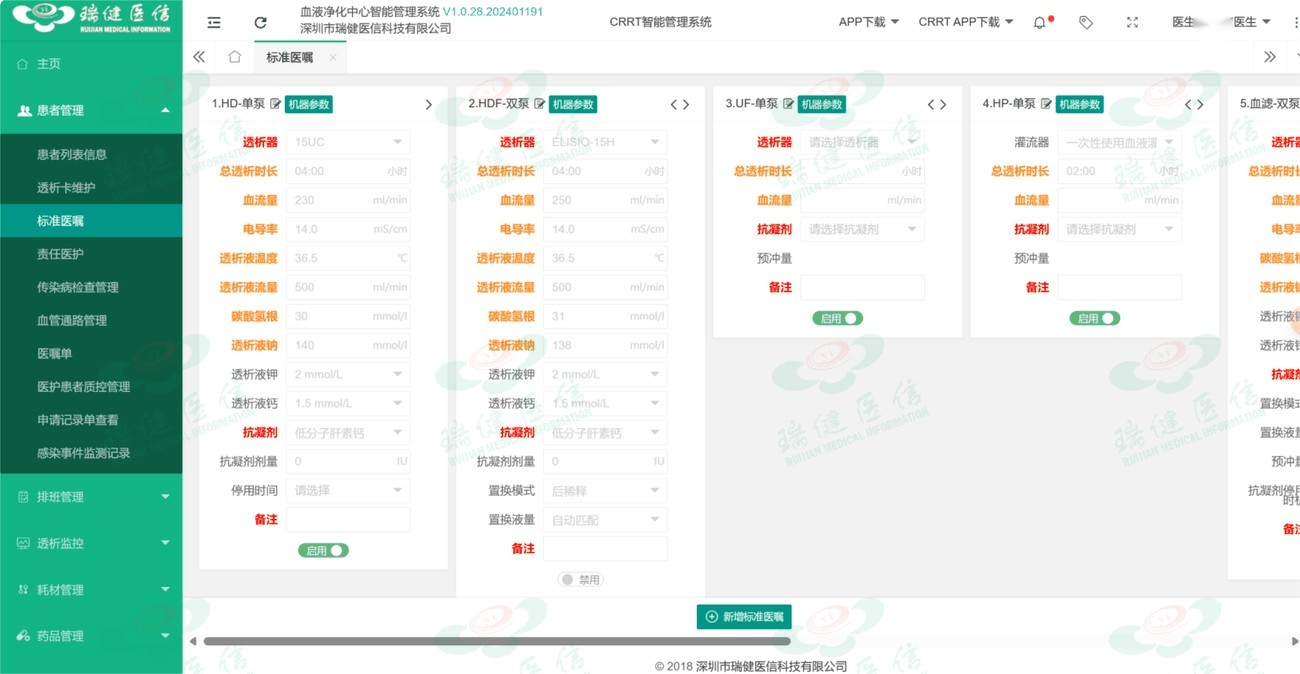
Task: Open the 置换模式 dropdown in 2.HDF-双泵
Action: click(605, 490)
